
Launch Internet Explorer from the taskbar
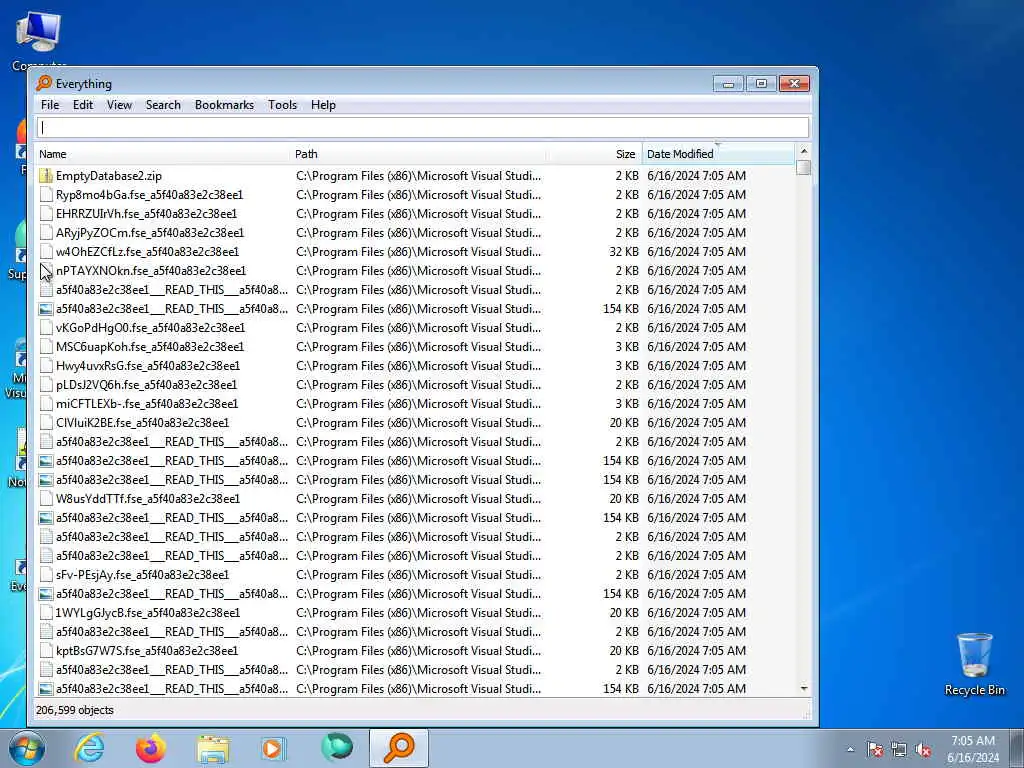pyautogui.click(x=89, y=748)
